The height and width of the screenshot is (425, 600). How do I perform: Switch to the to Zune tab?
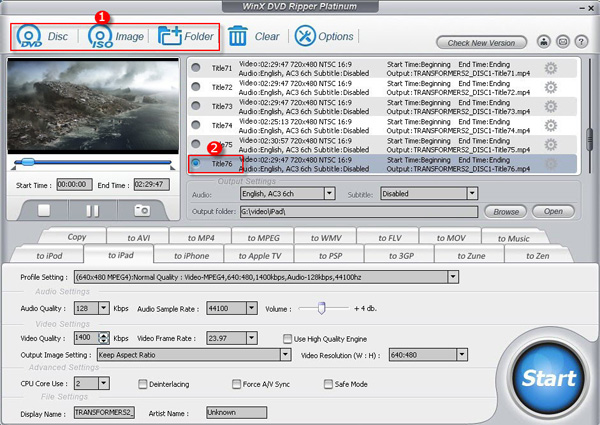[471, 256]
